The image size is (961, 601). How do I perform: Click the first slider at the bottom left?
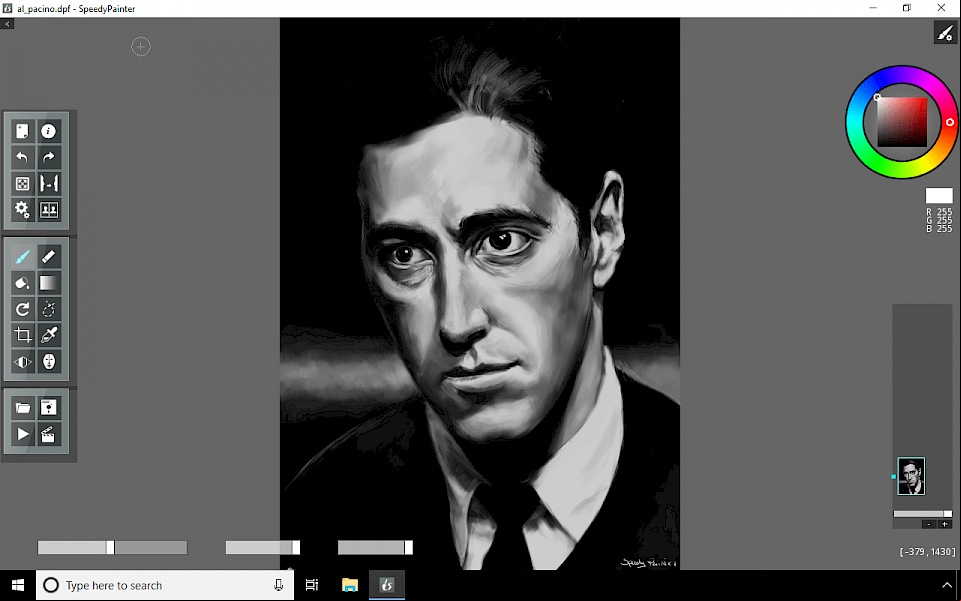[x=112, y=548]
